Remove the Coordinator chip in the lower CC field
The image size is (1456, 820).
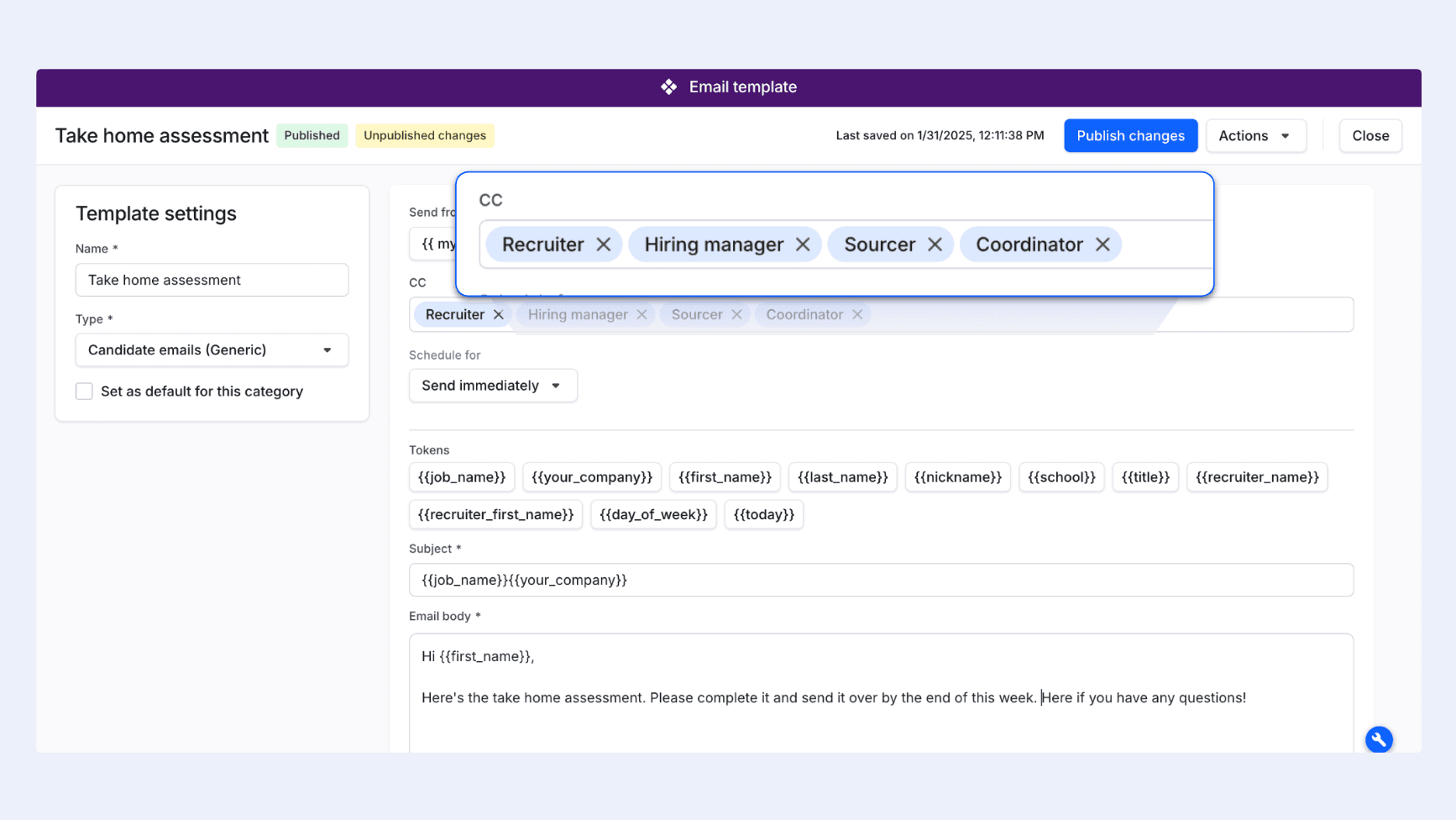(x=857, y=314)
